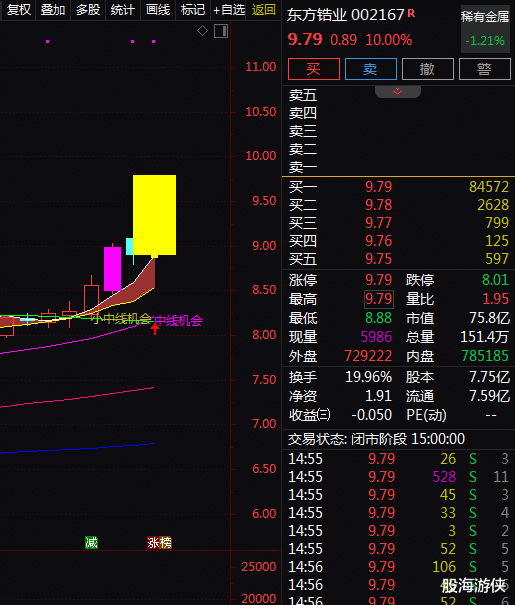Click the 买四 bid price 9.76
515x605 pixels.
click(x=378, y=241)
